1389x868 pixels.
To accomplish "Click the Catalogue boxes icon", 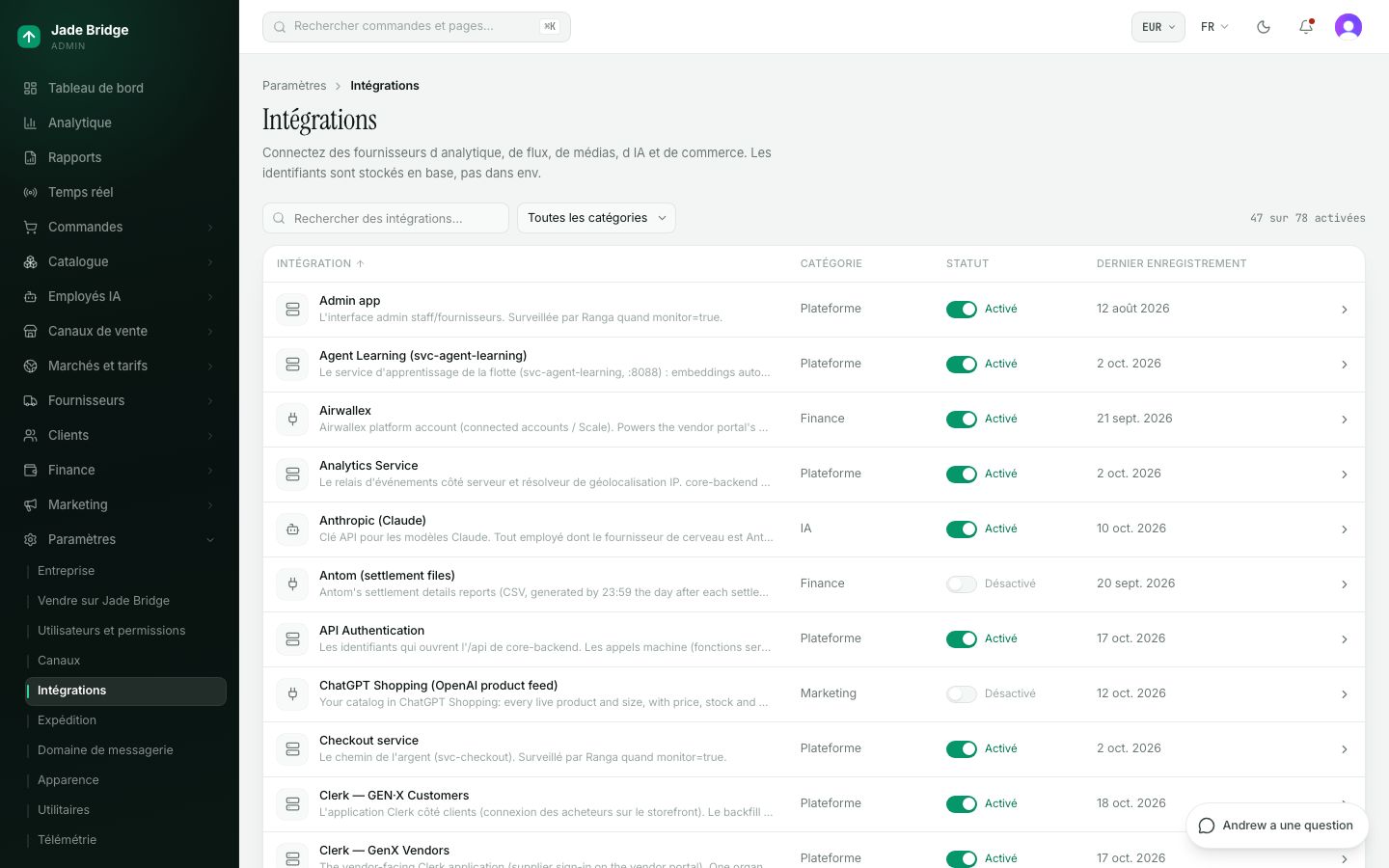I will click(30, 261).
